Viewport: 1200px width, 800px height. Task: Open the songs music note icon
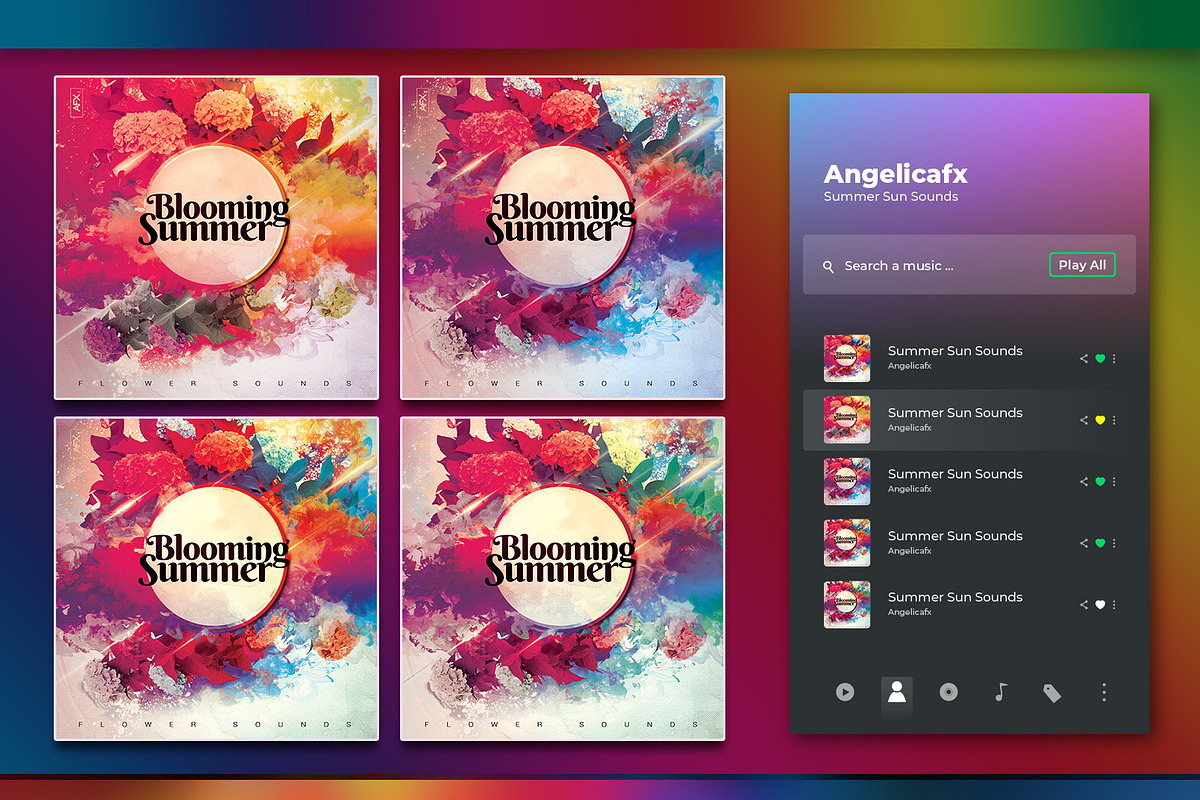click(1001, 692)
